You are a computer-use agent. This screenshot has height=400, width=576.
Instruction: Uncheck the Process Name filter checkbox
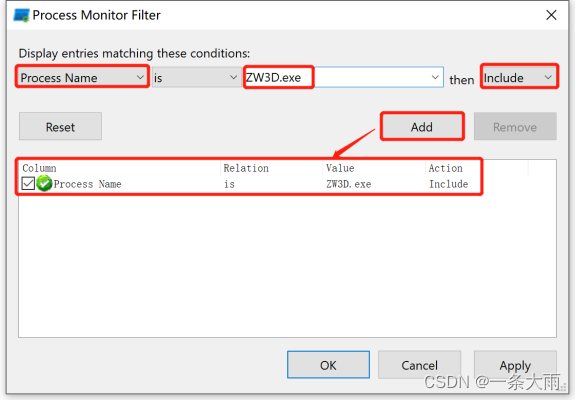pyautogui.click(x=28, y=183)
